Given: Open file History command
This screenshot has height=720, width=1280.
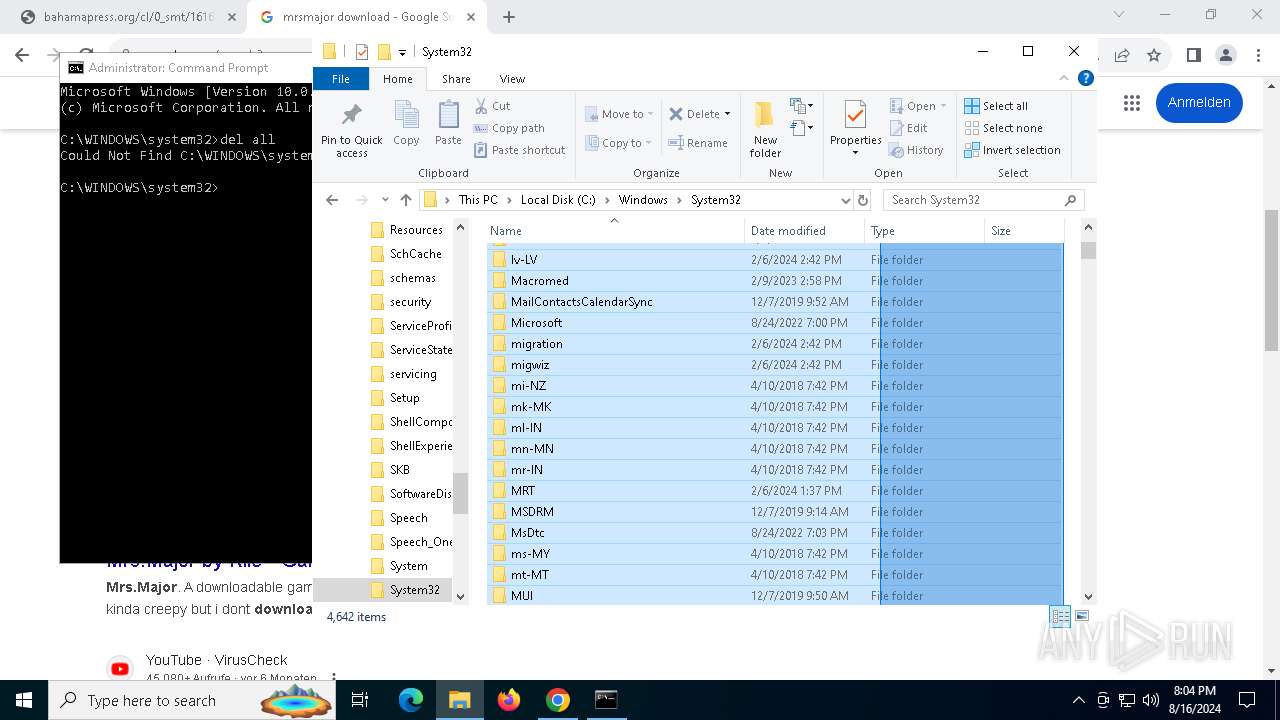Looking at the screenshot, I should point(916,150).
